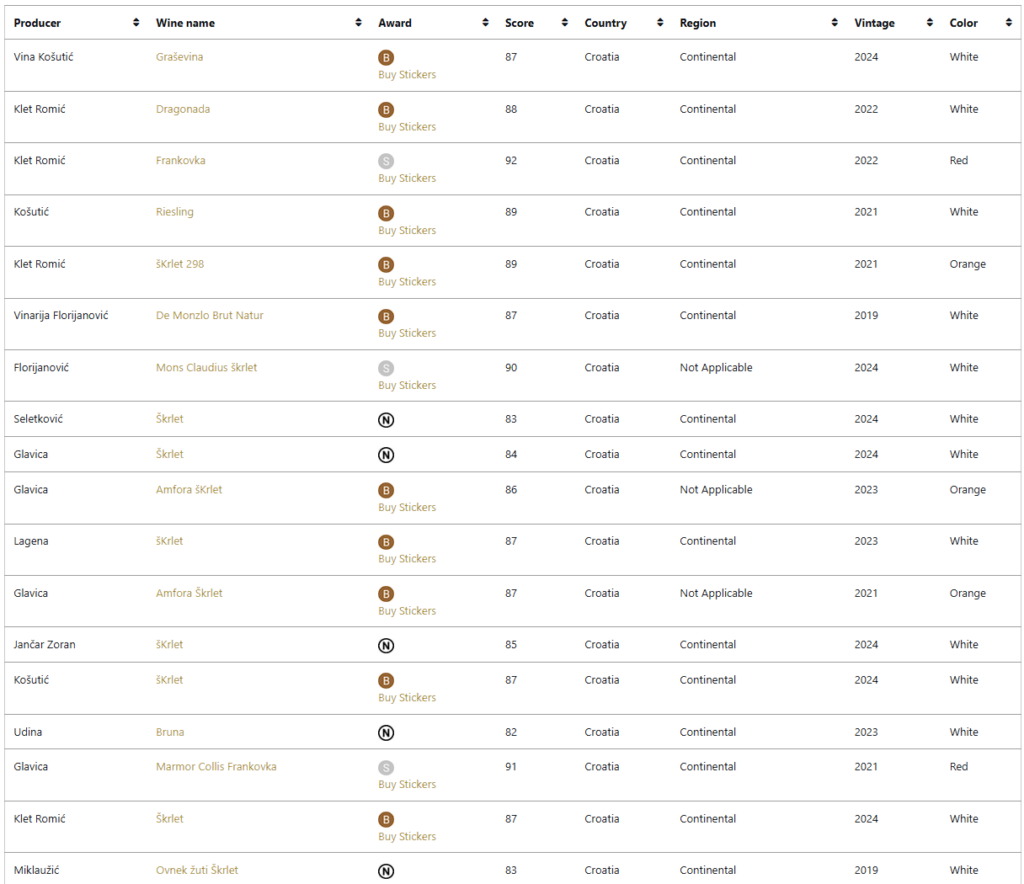1024x884 pixels.
Task: Click the N badge icon for Seletković Škrlet
Action: pyautogui.click(x=386, y=420)
